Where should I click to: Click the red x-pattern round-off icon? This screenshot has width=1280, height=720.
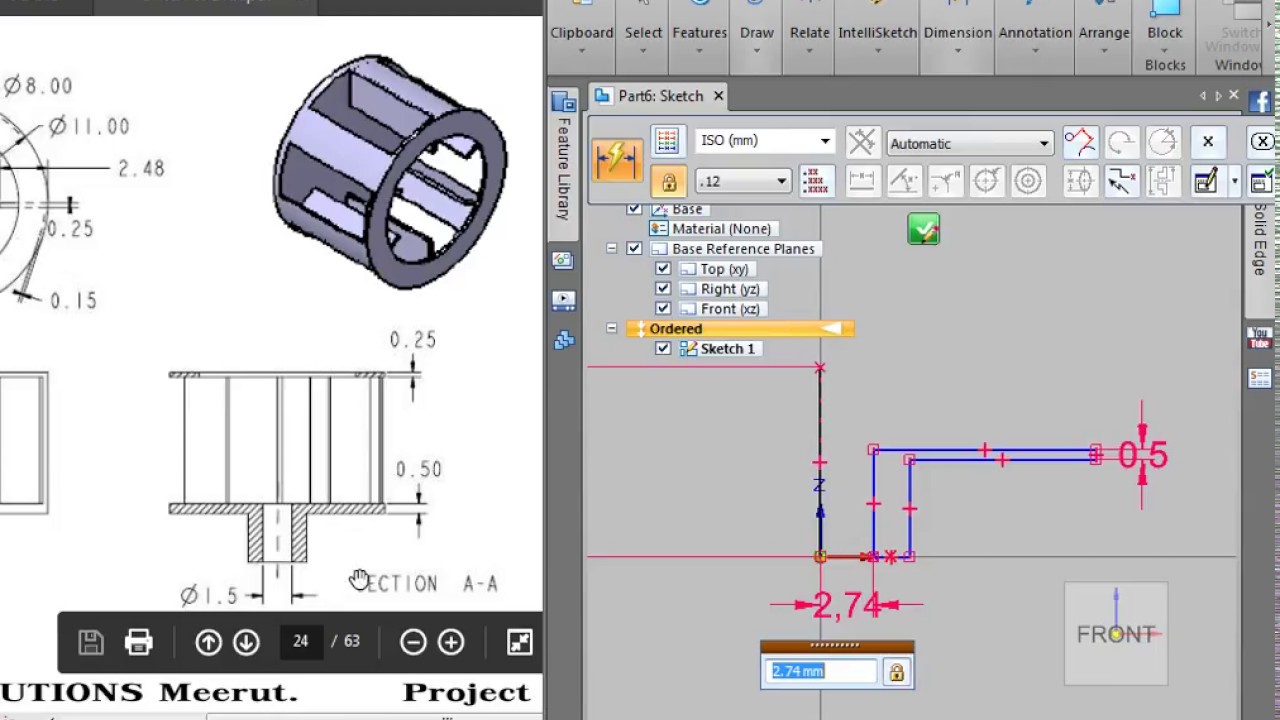(816, 181)
